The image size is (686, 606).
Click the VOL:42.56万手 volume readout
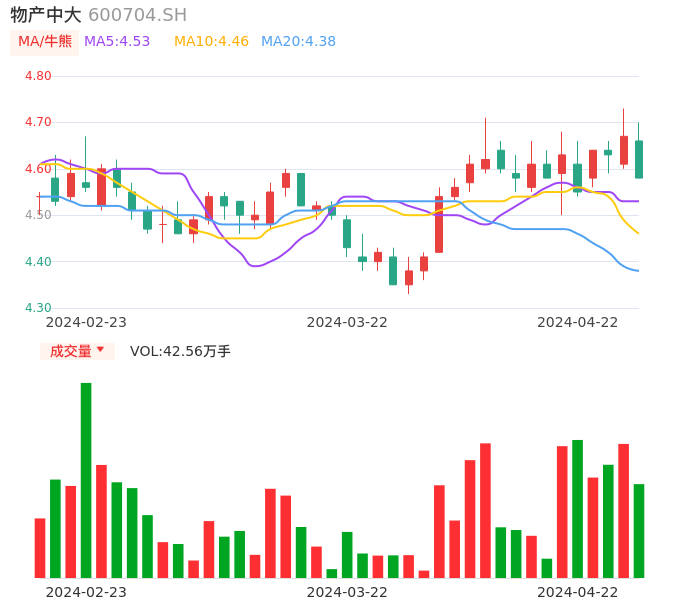coord(180,351)
